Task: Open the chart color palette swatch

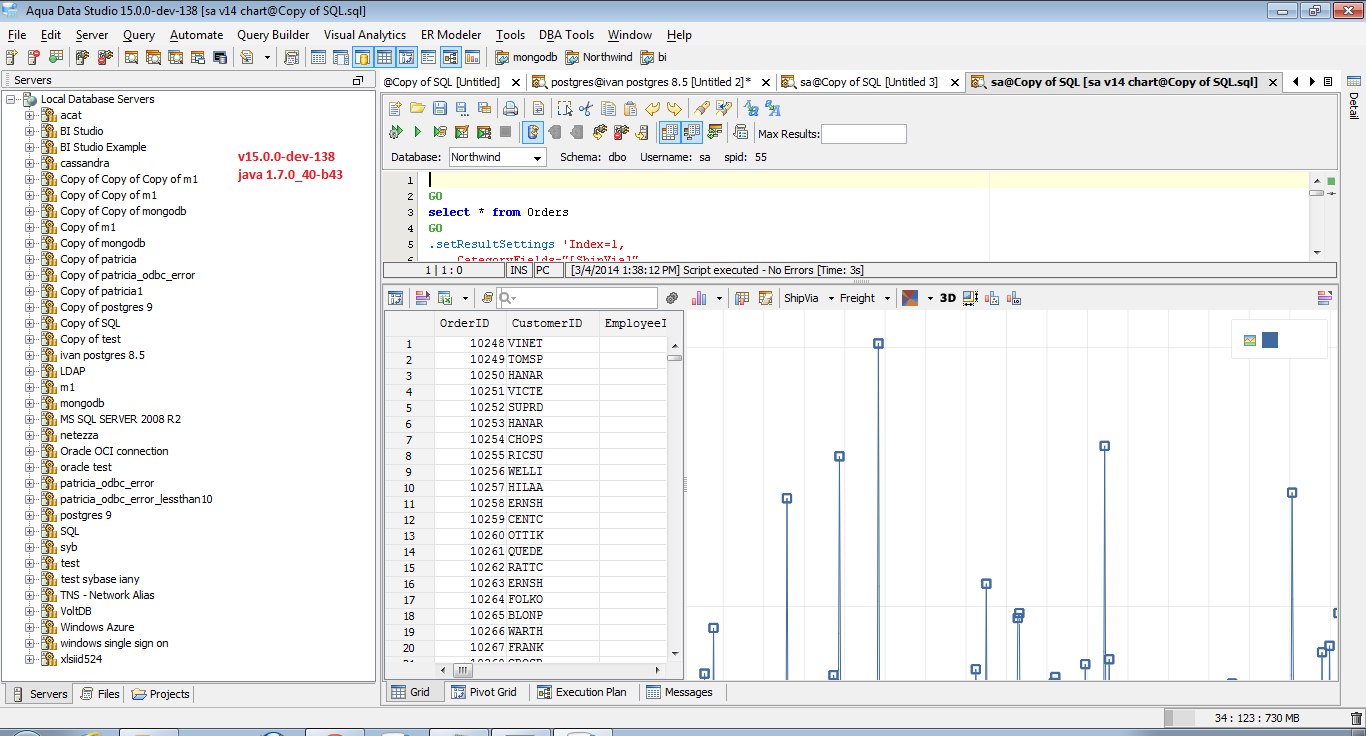Action: (x=910, y=298)
